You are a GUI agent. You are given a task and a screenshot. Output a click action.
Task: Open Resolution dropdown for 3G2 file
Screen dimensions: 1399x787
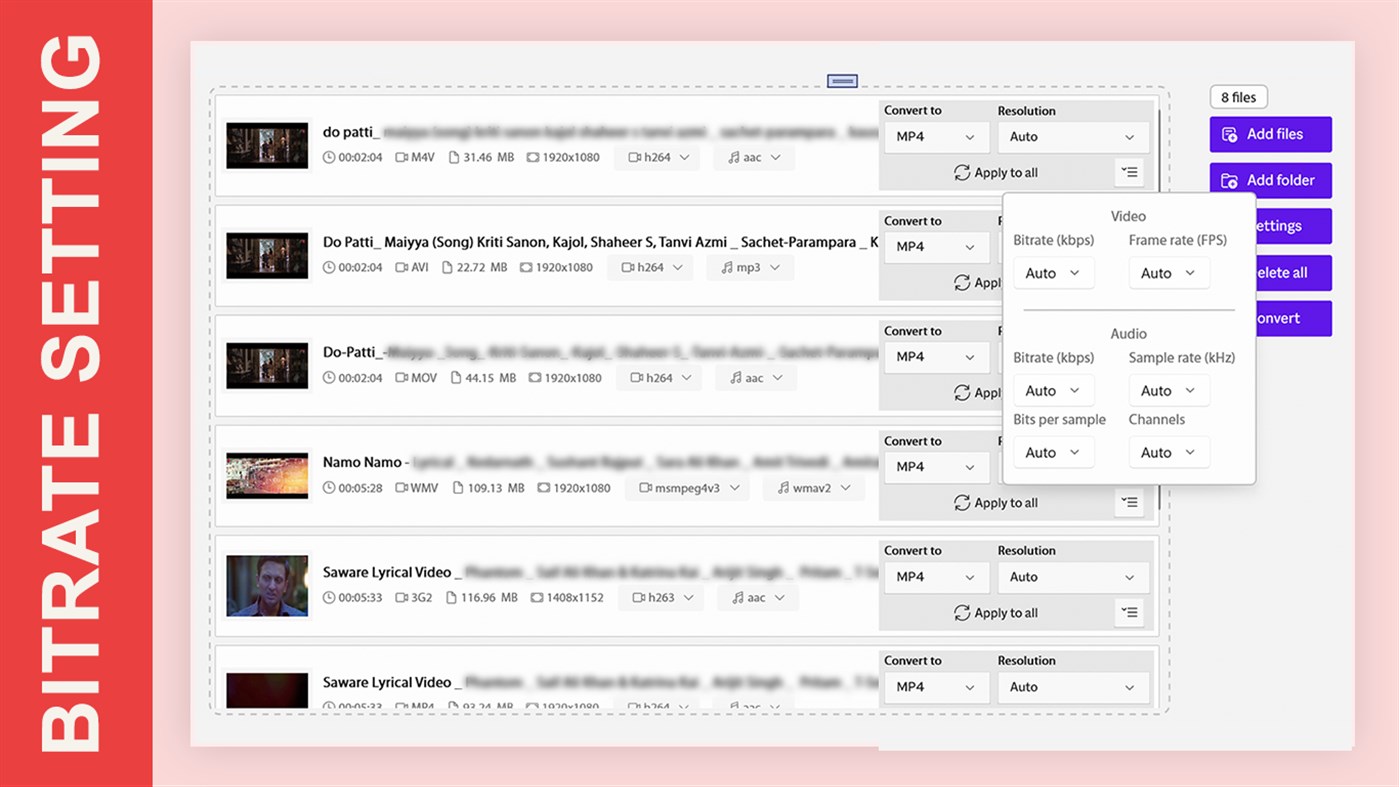click(1073, 577)
